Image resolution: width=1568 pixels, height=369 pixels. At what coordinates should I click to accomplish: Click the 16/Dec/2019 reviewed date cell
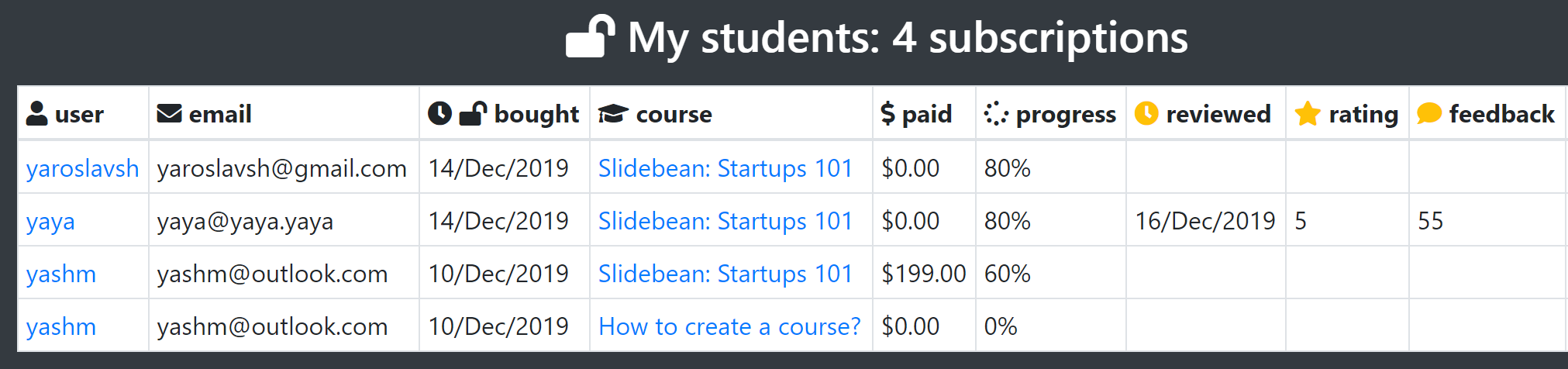click(1205, 221)
